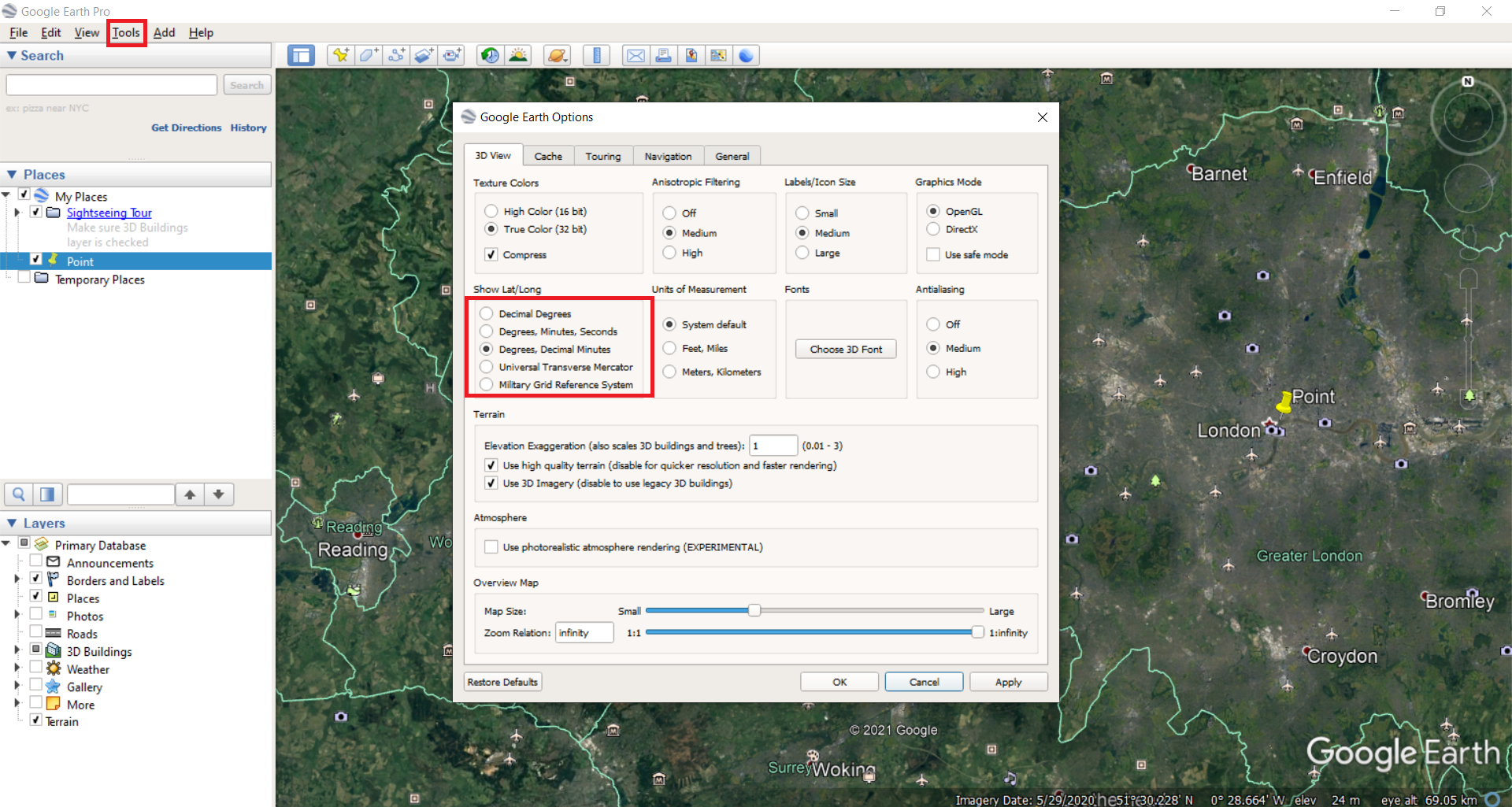Click the magnifier search icon in Places panel

[19, 494]
